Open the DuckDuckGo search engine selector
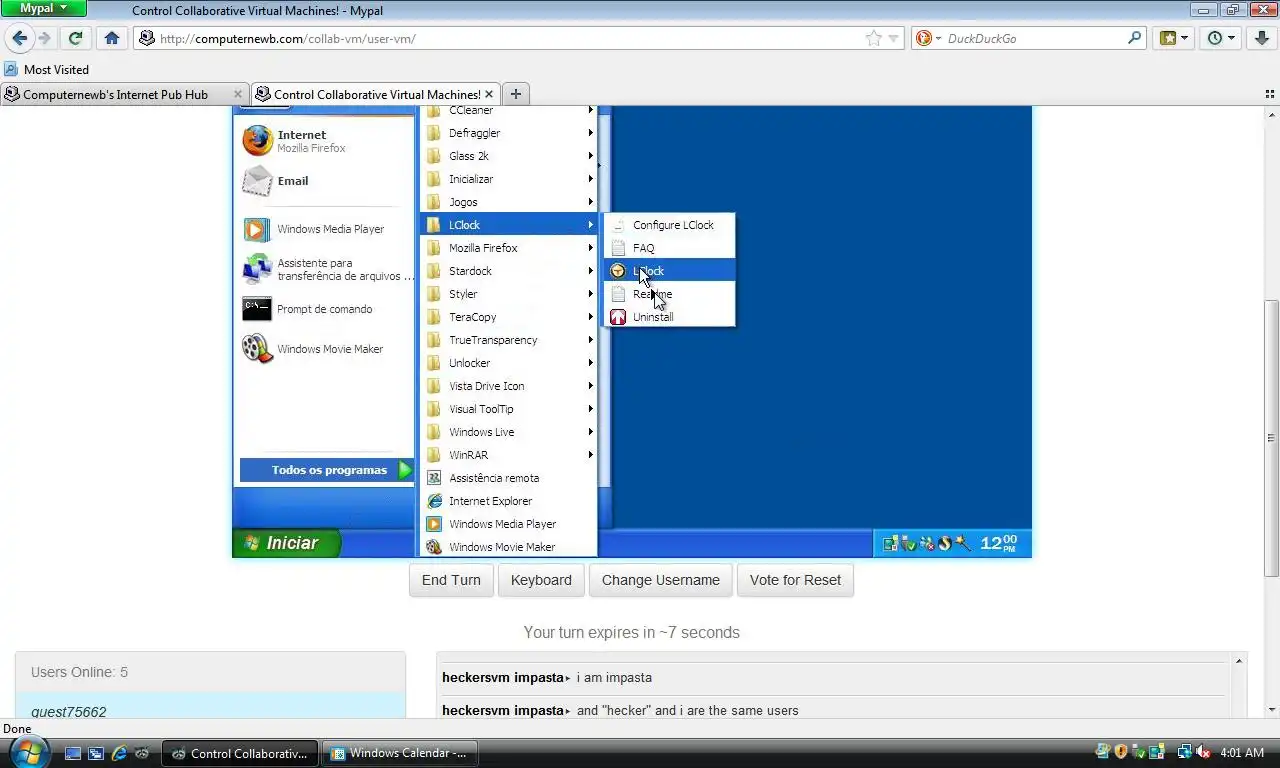Viewport: 1280px width, 768px height. pos(926,38)
